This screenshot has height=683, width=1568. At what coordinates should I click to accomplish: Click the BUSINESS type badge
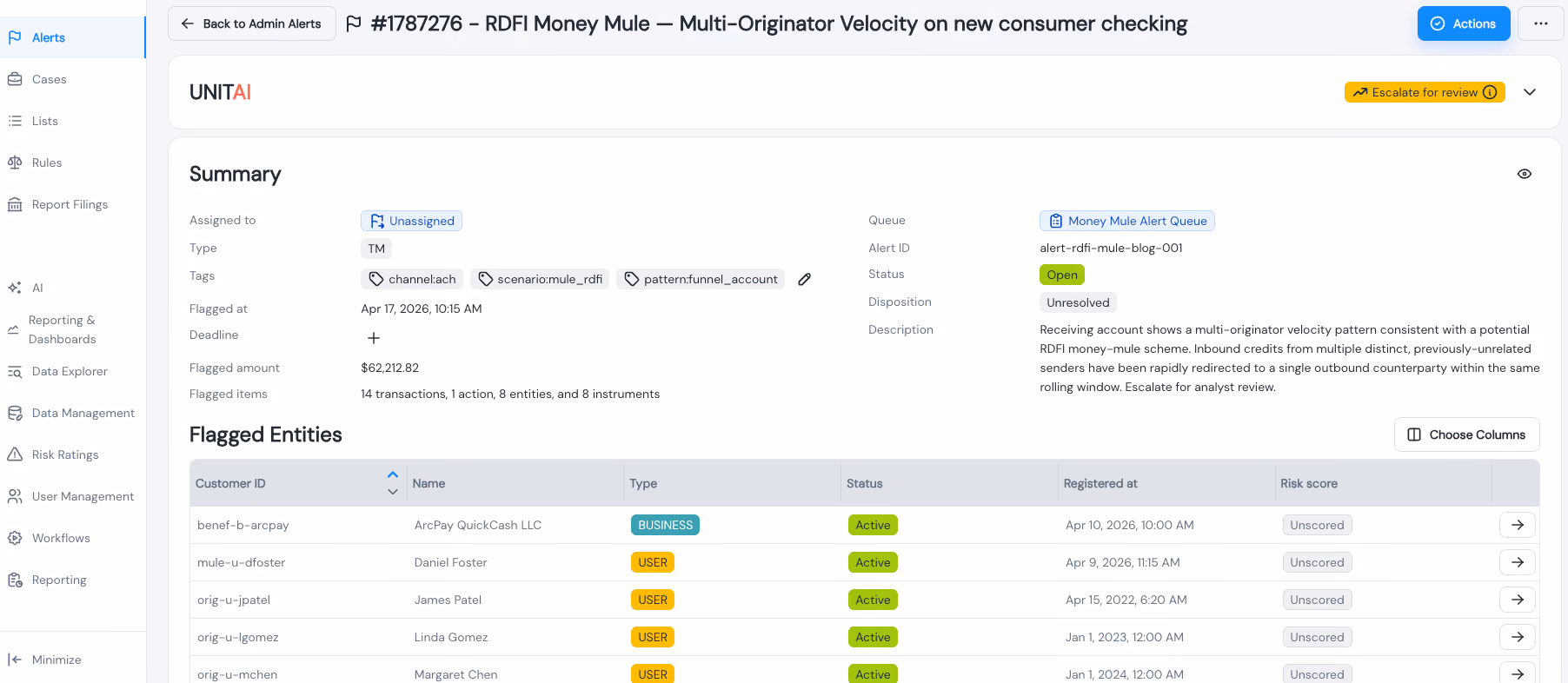(665, 525)
